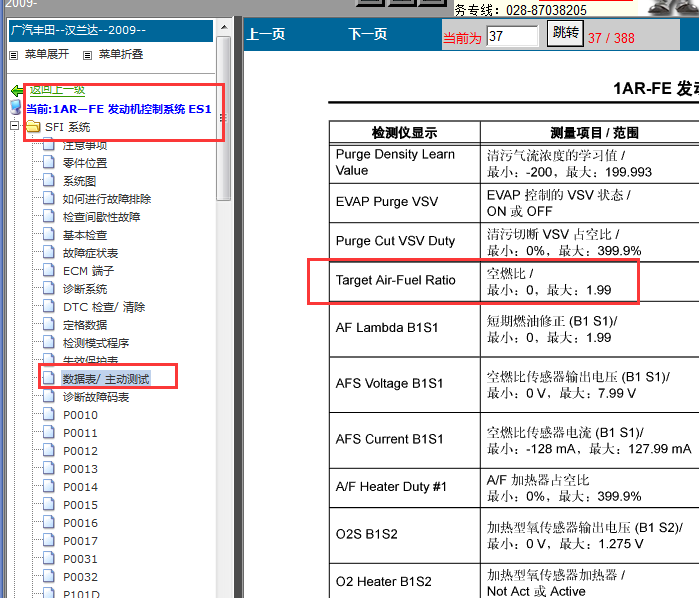Screen dimensions: 699x598
Task: Click page icon beside 诊断故障码表
Action: click(x=49, y=396)
